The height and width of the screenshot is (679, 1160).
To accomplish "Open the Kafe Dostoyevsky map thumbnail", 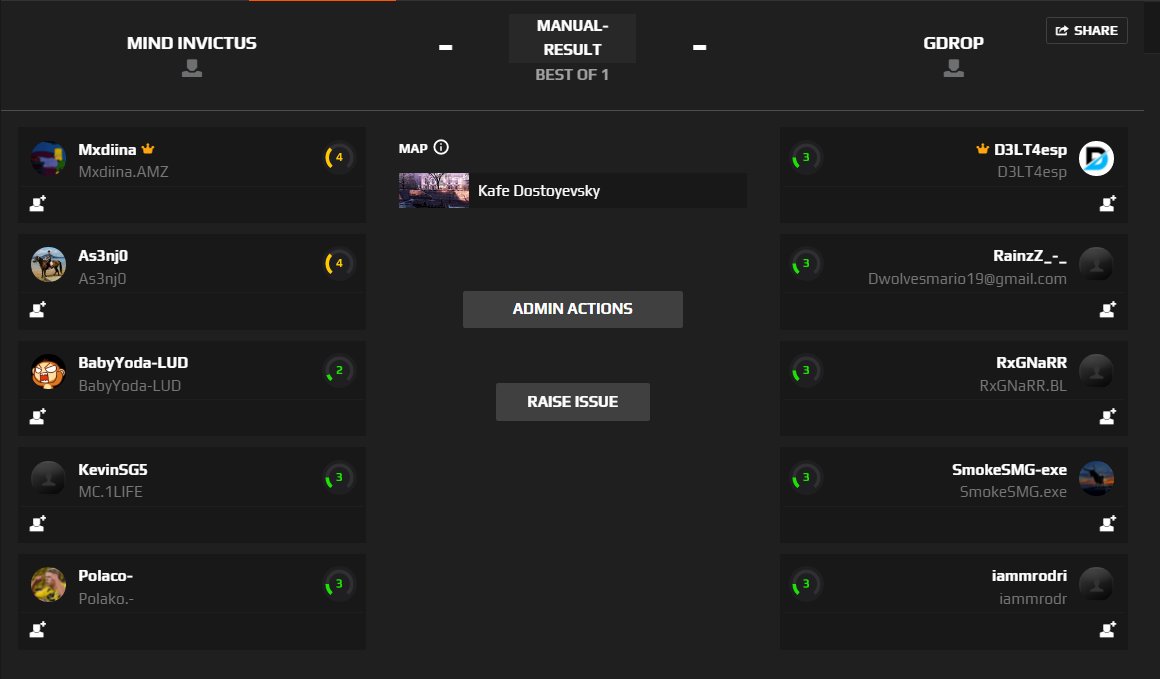I will [x=434, y=191].
